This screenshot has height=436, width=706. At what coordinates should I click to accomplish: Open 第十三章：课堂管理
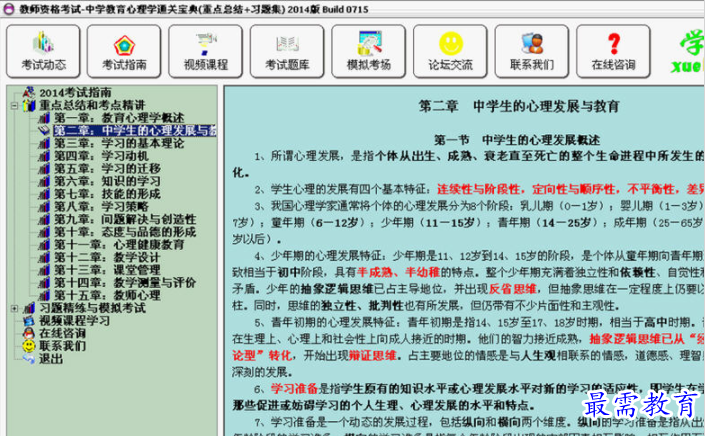point(108,270)
